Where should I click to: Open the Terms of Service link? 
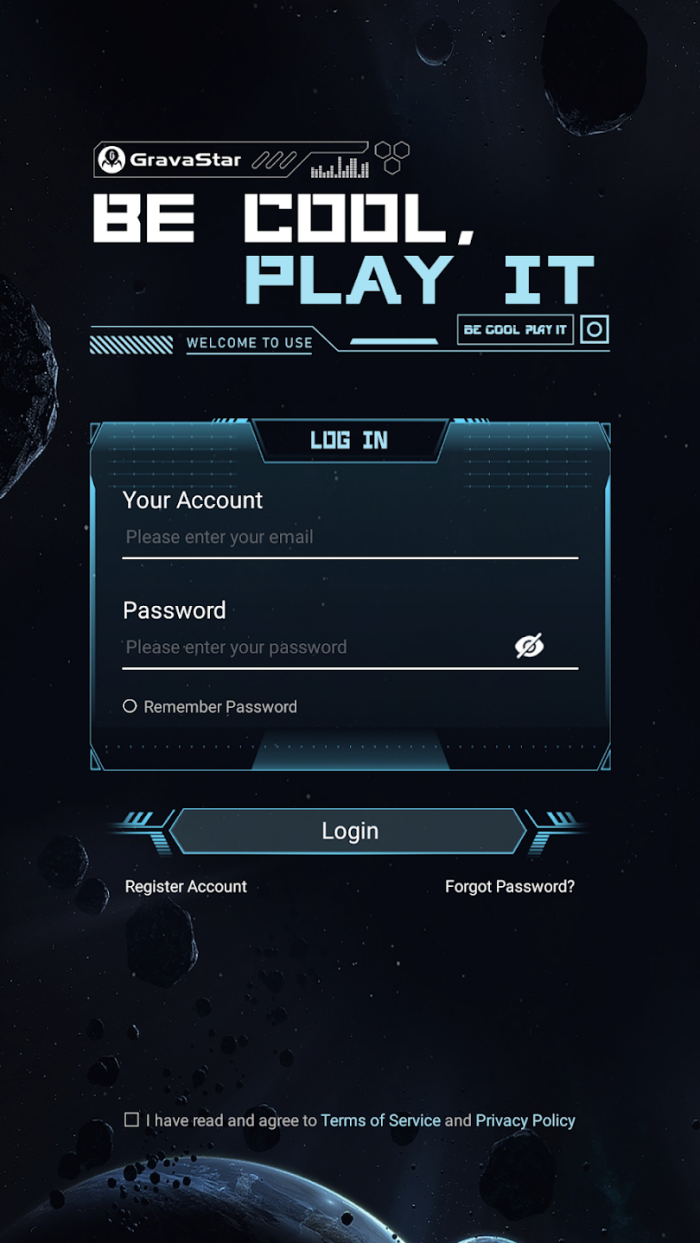click(381, 1120)
